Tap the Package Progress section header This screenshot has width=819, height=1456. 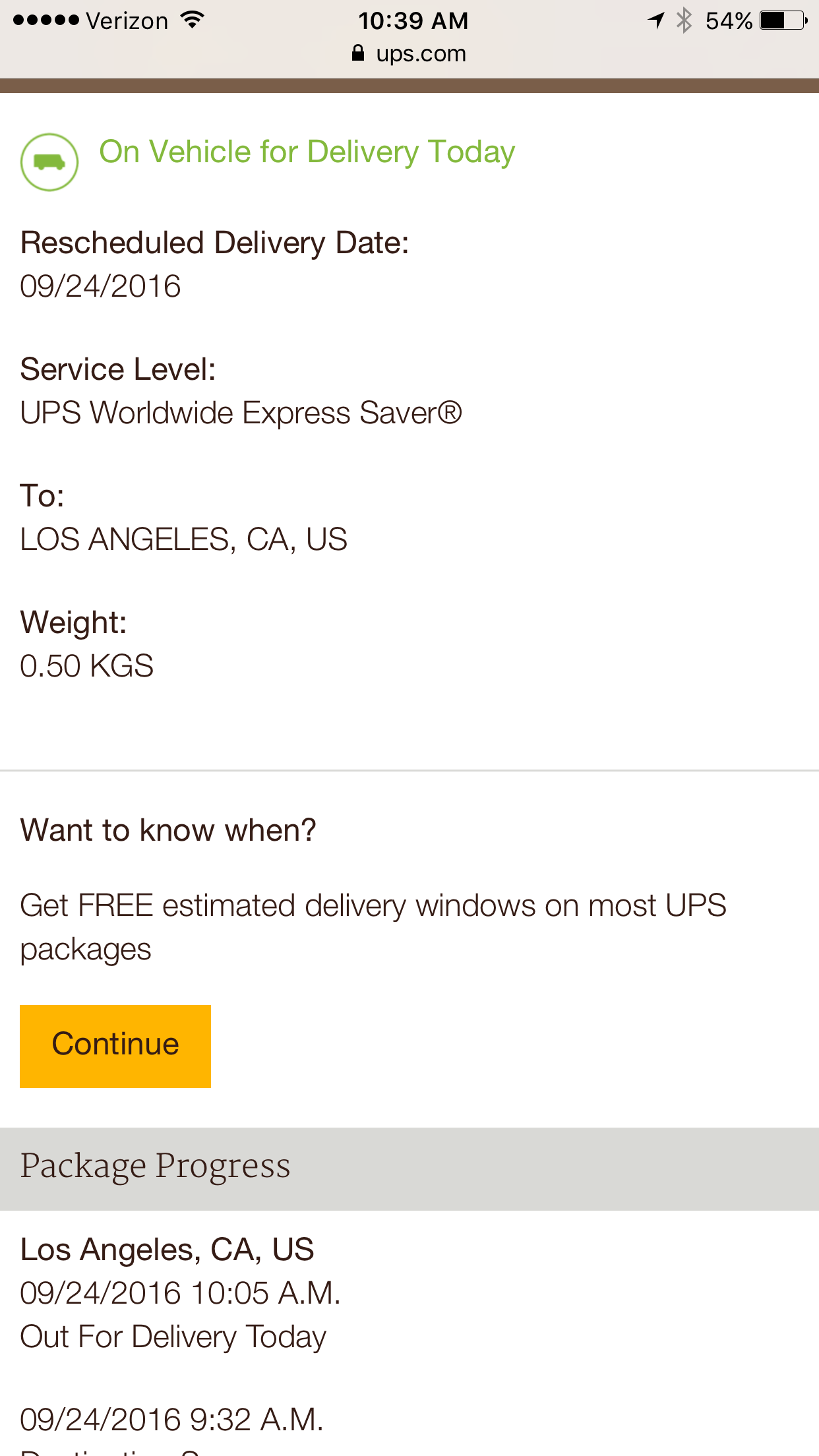(409, 1168)
